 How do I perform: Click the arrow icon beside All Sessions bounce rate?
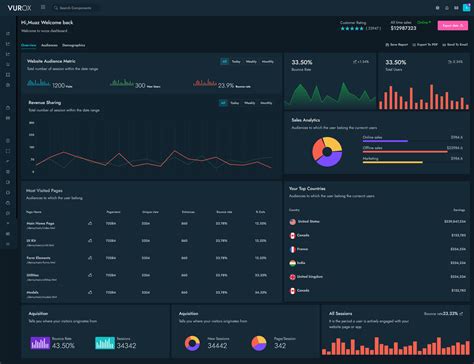(462, 314)
